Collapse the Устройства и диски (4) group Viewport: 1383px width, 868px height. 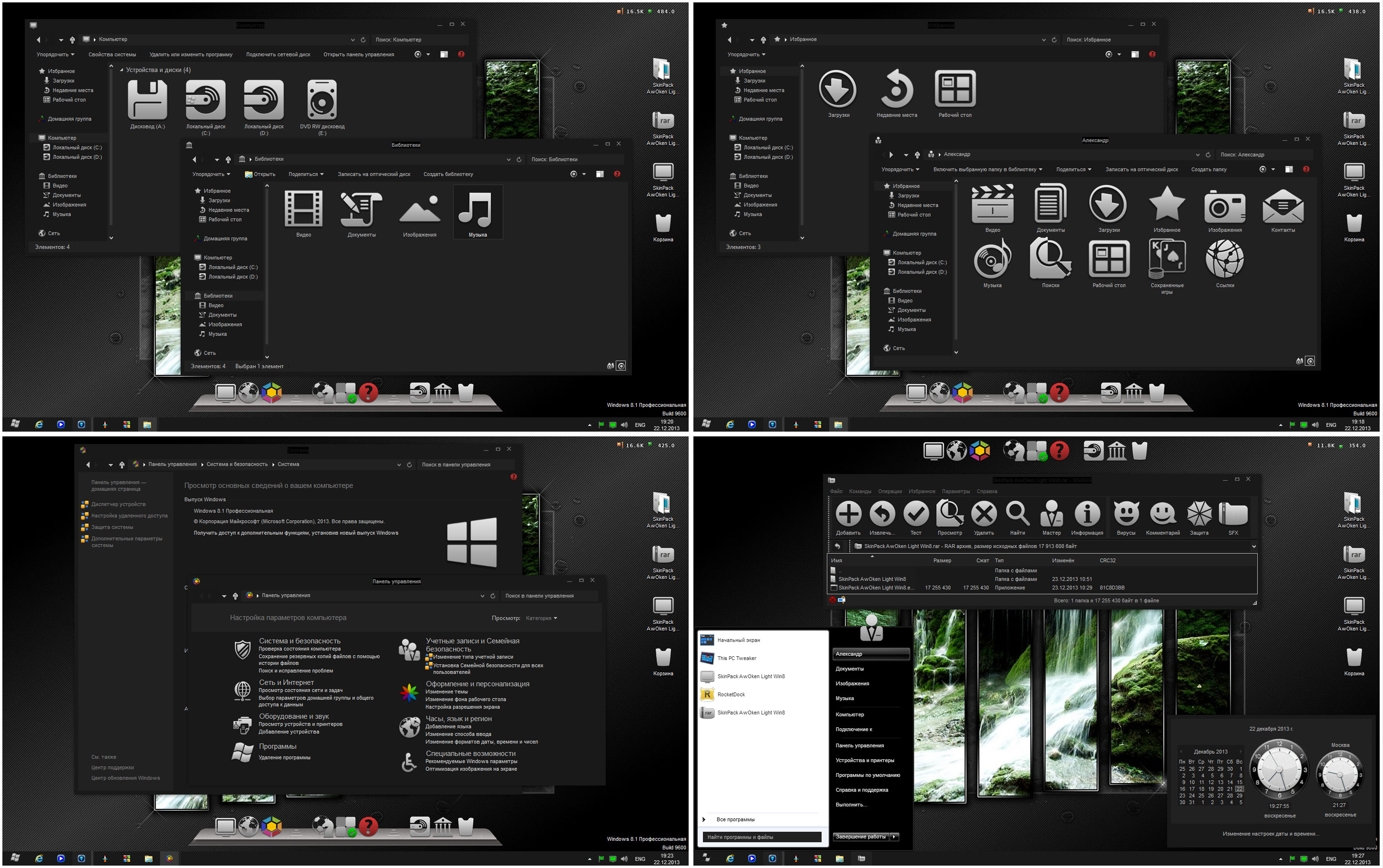click(x=121, y=70)
